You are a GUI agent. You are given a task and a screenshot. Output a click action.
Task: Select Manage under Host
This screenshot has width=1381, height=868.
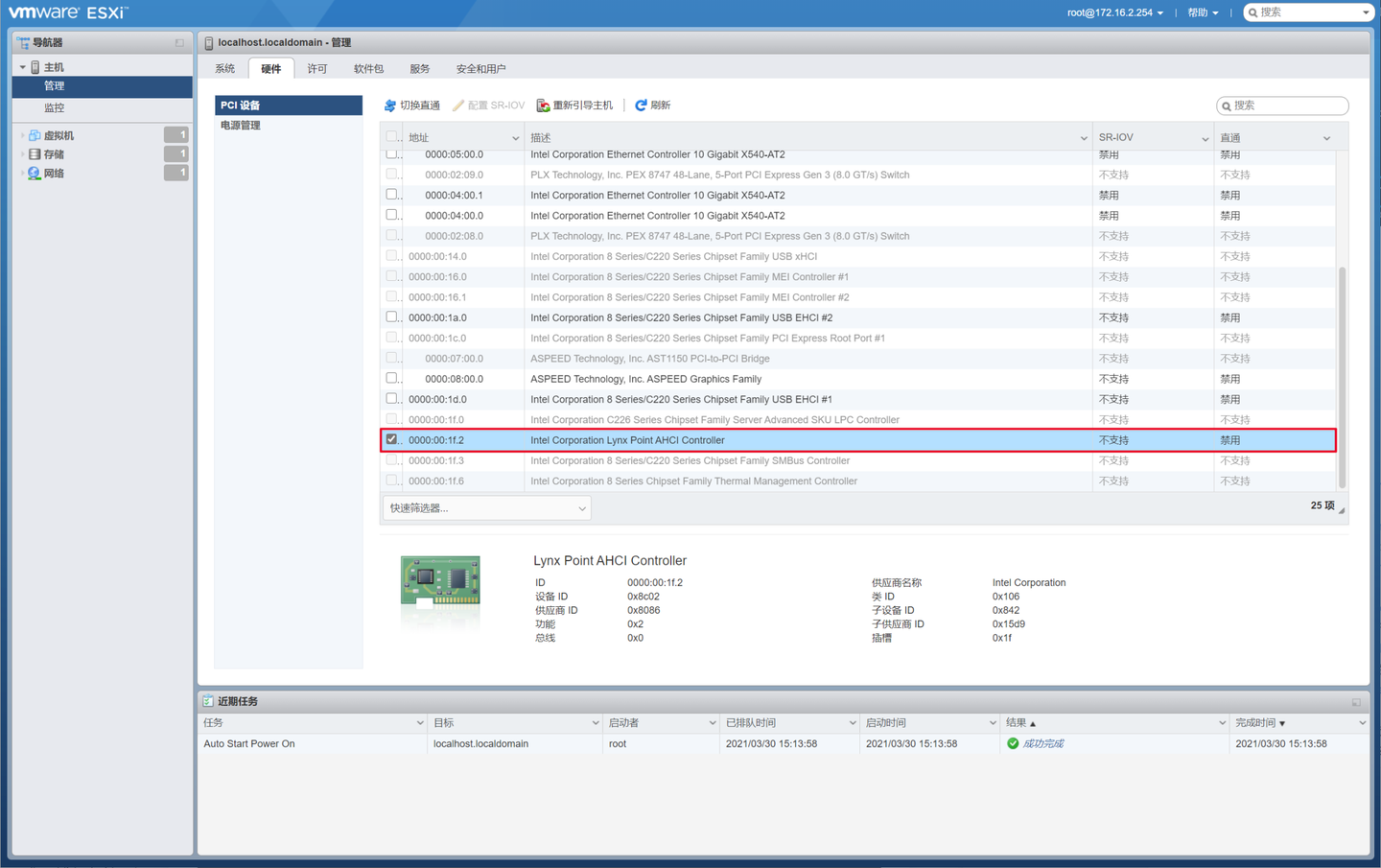click(102, 86)
